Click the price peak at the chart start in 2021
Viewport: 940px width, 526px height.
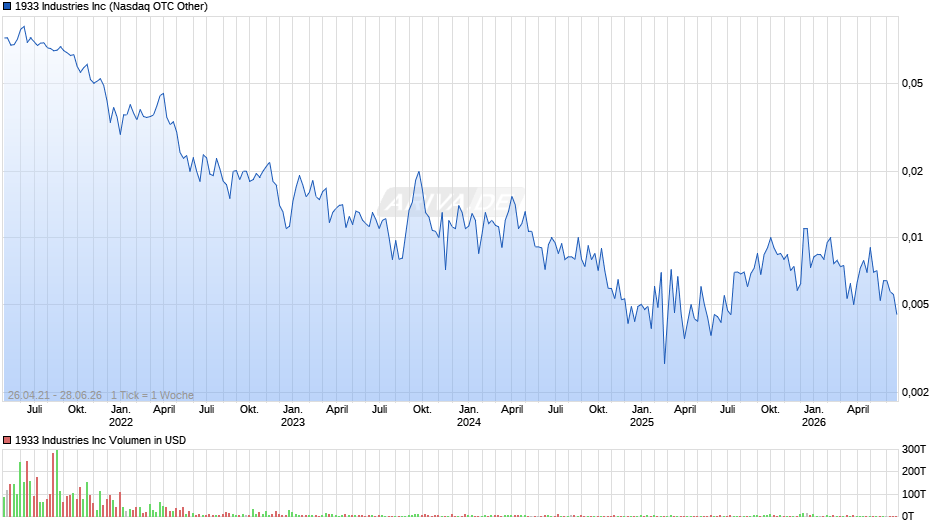(23, 27)
